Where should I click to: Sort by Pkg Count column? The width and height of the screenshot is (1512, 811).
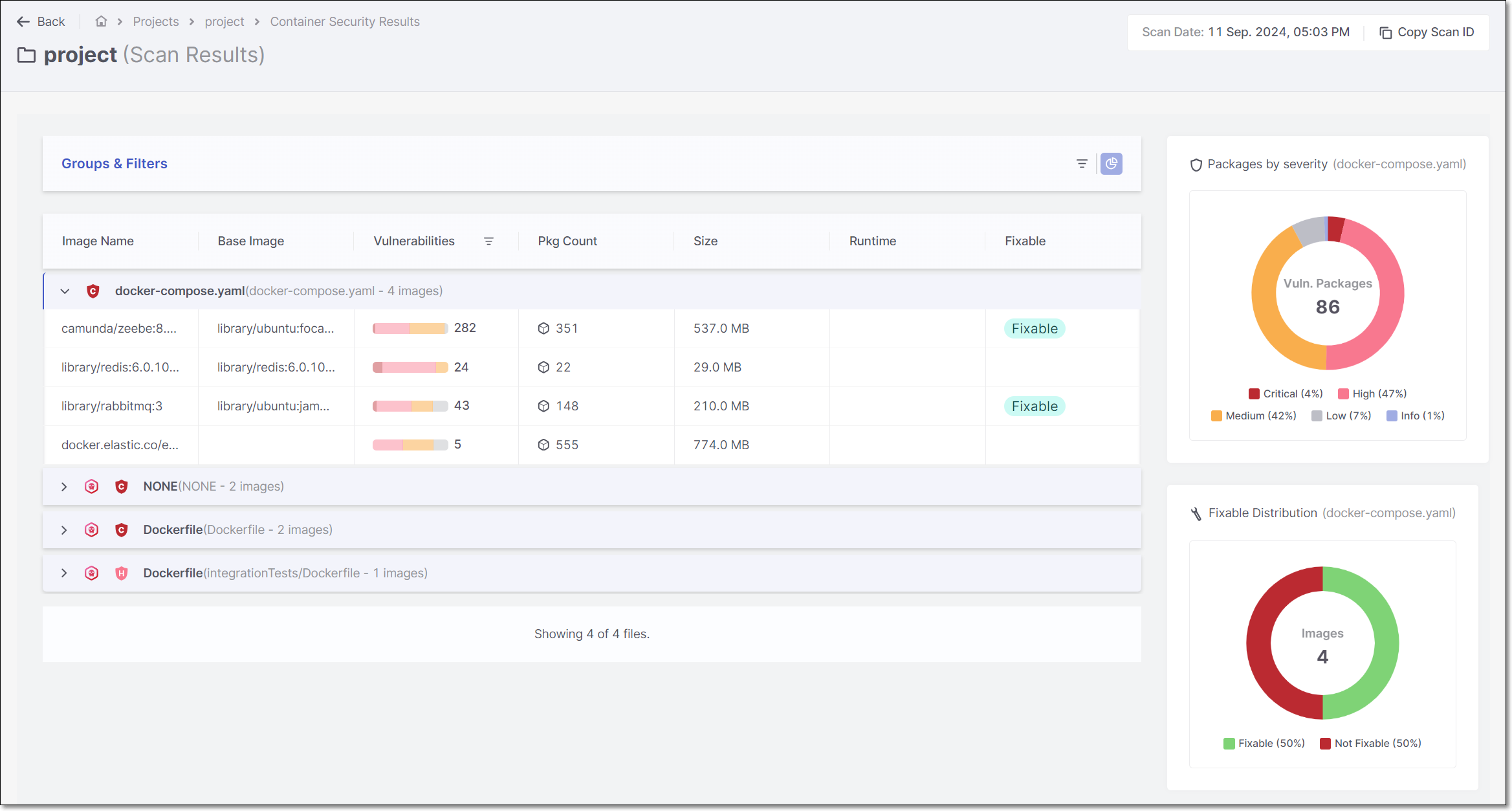click(x=567, y=241)
